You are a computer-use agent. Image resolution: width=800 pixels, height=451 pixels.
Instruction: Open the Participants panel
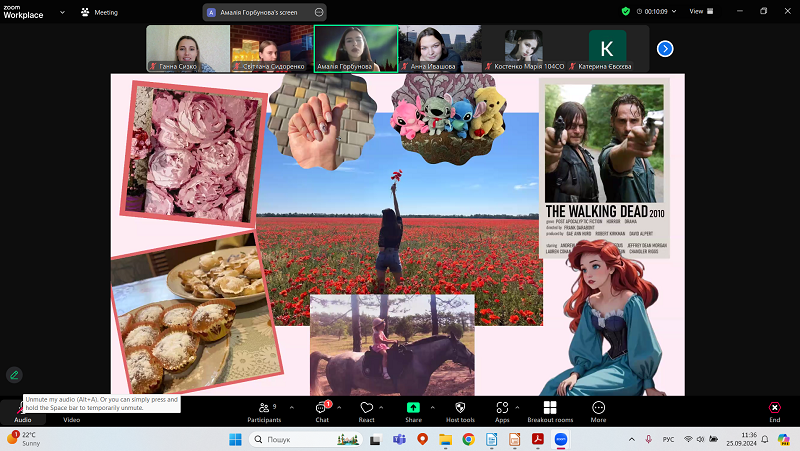pyautogui.click(x=264, y=412)
